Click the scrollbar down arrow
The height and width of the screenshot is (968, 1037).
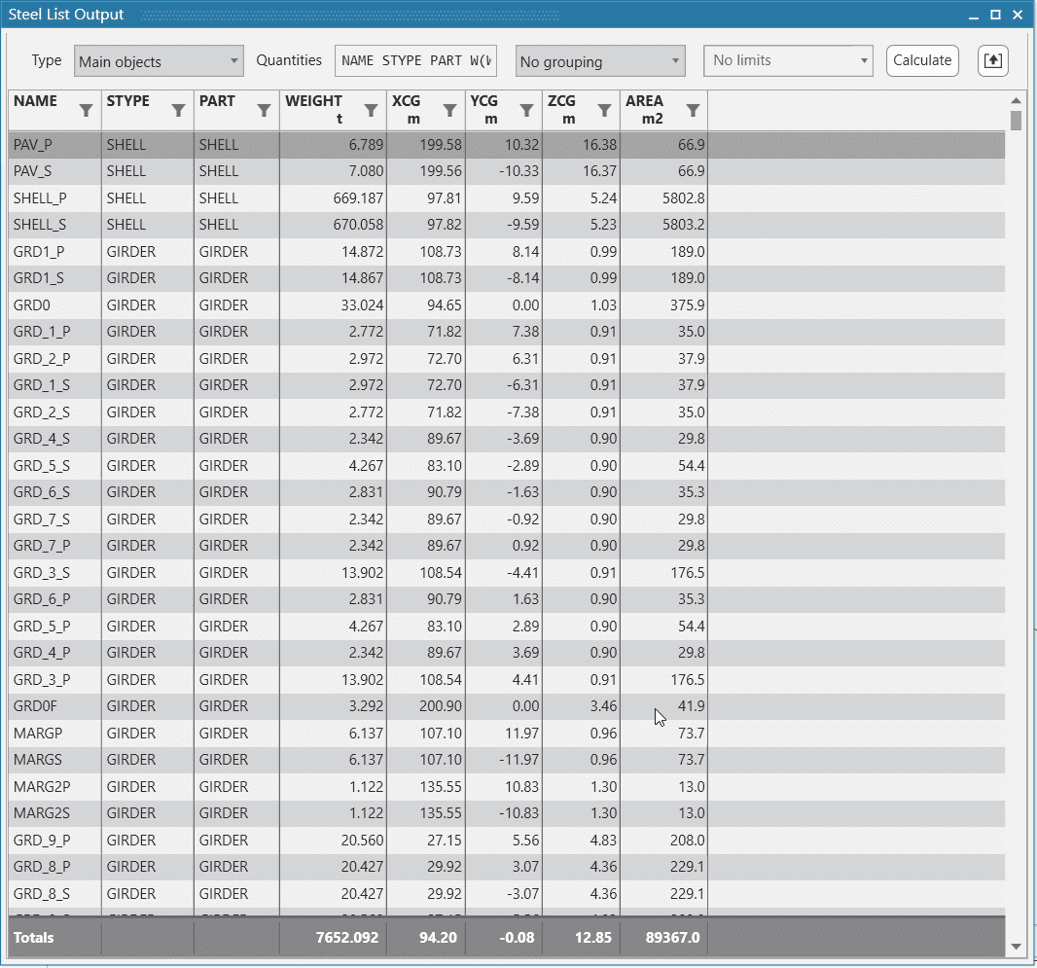(x=1016, y=946)
